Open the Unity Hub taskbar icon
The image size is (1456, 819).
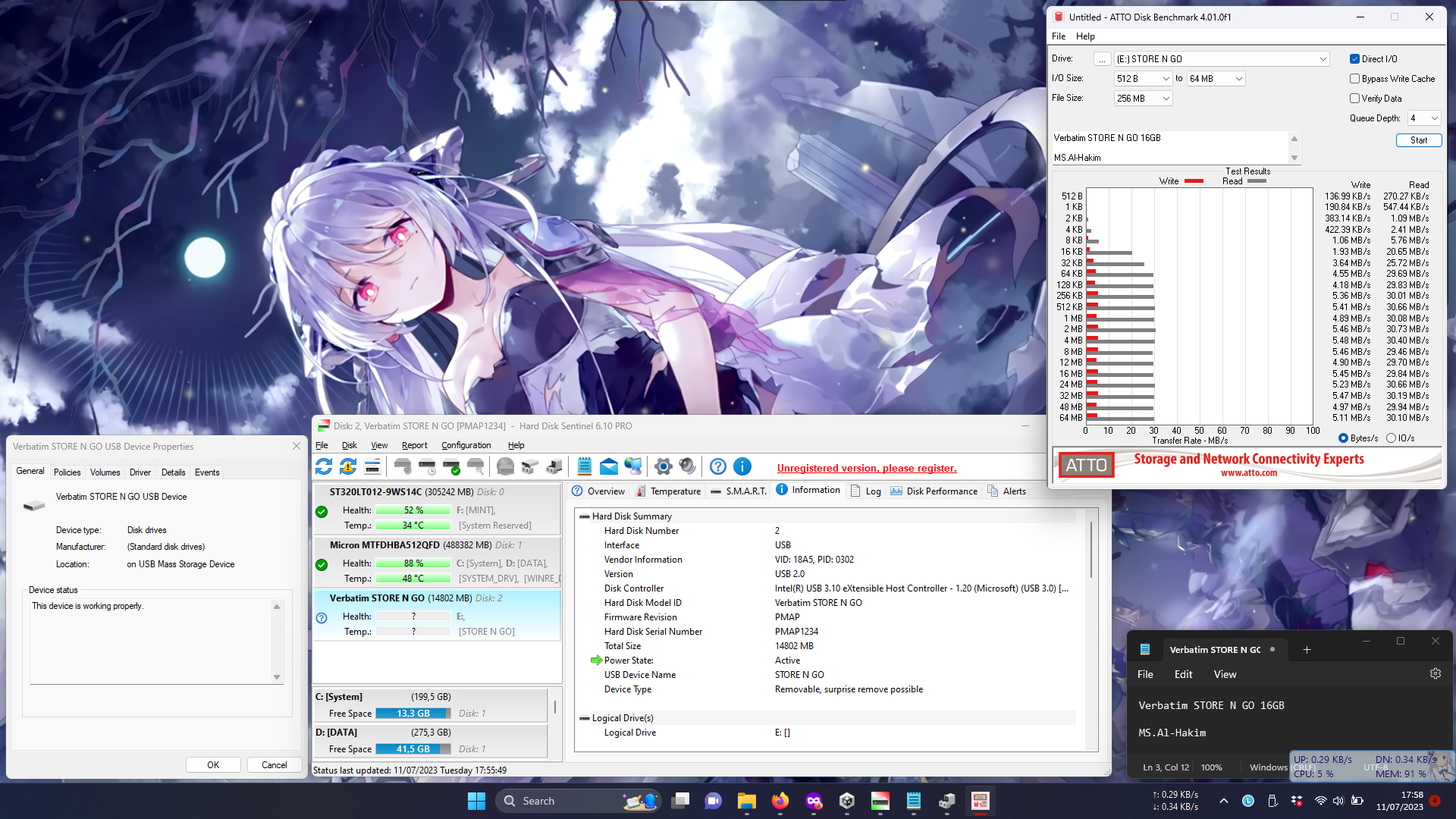tap(846, 801)
